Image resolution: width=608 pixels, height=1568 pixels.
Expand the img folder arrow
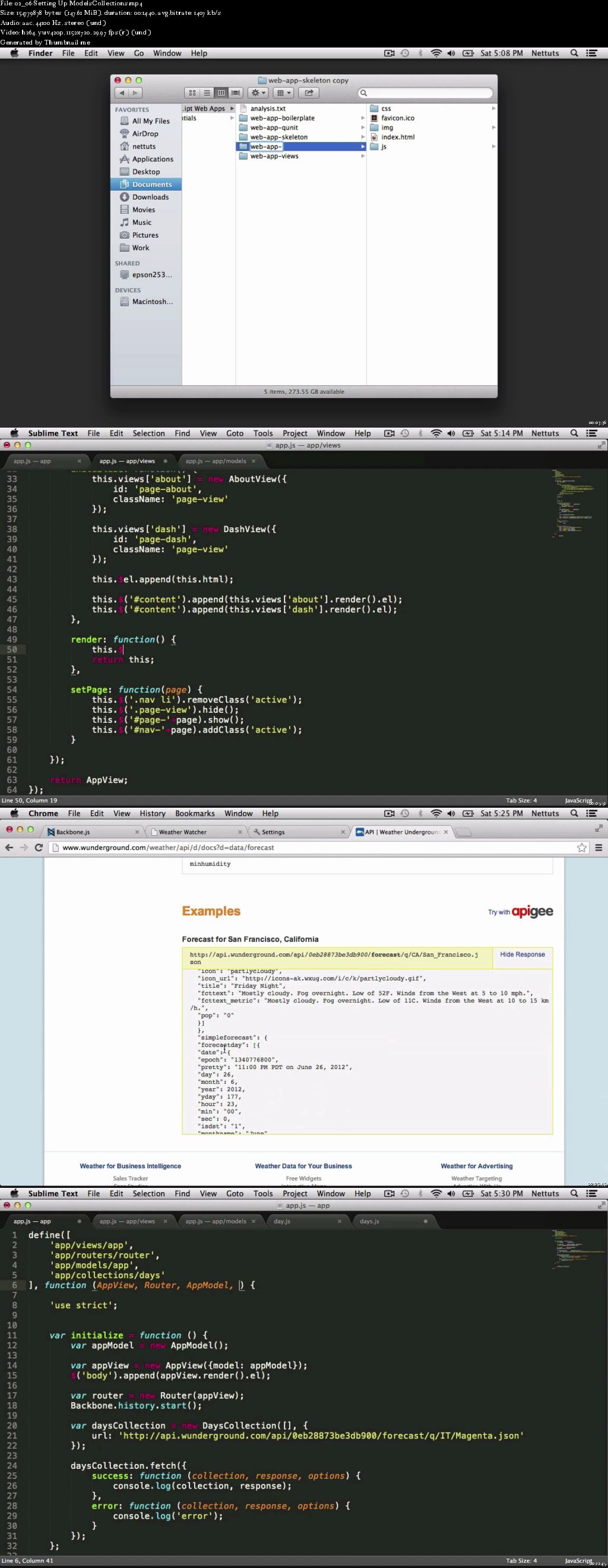pyautogui.click(x=493, y=128)
